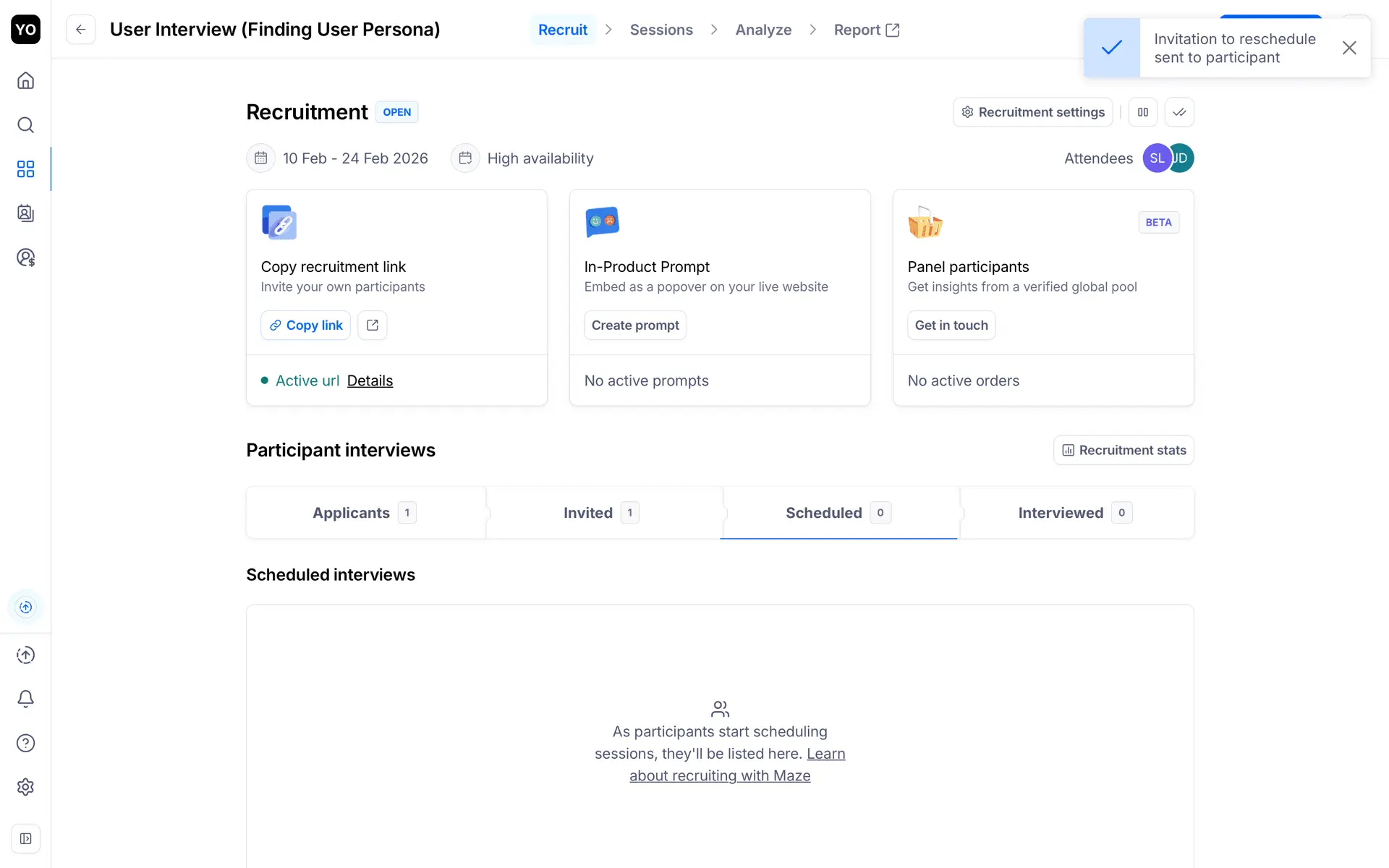Expand the sidebar with the bottom panel toggle

(x=25, y=839)
